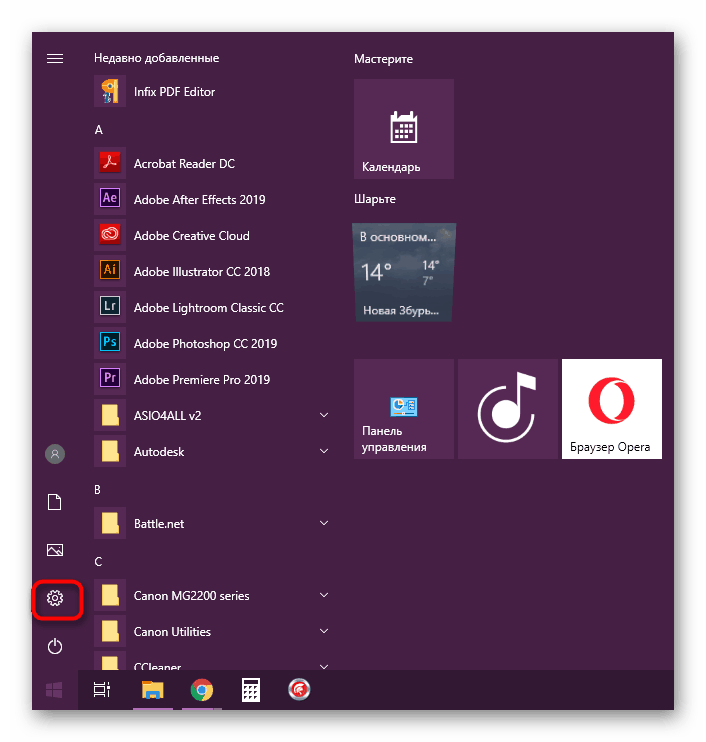706x742 pixels.
Task: Select the Infix PDF Editor label
Action: pos(174,92)
